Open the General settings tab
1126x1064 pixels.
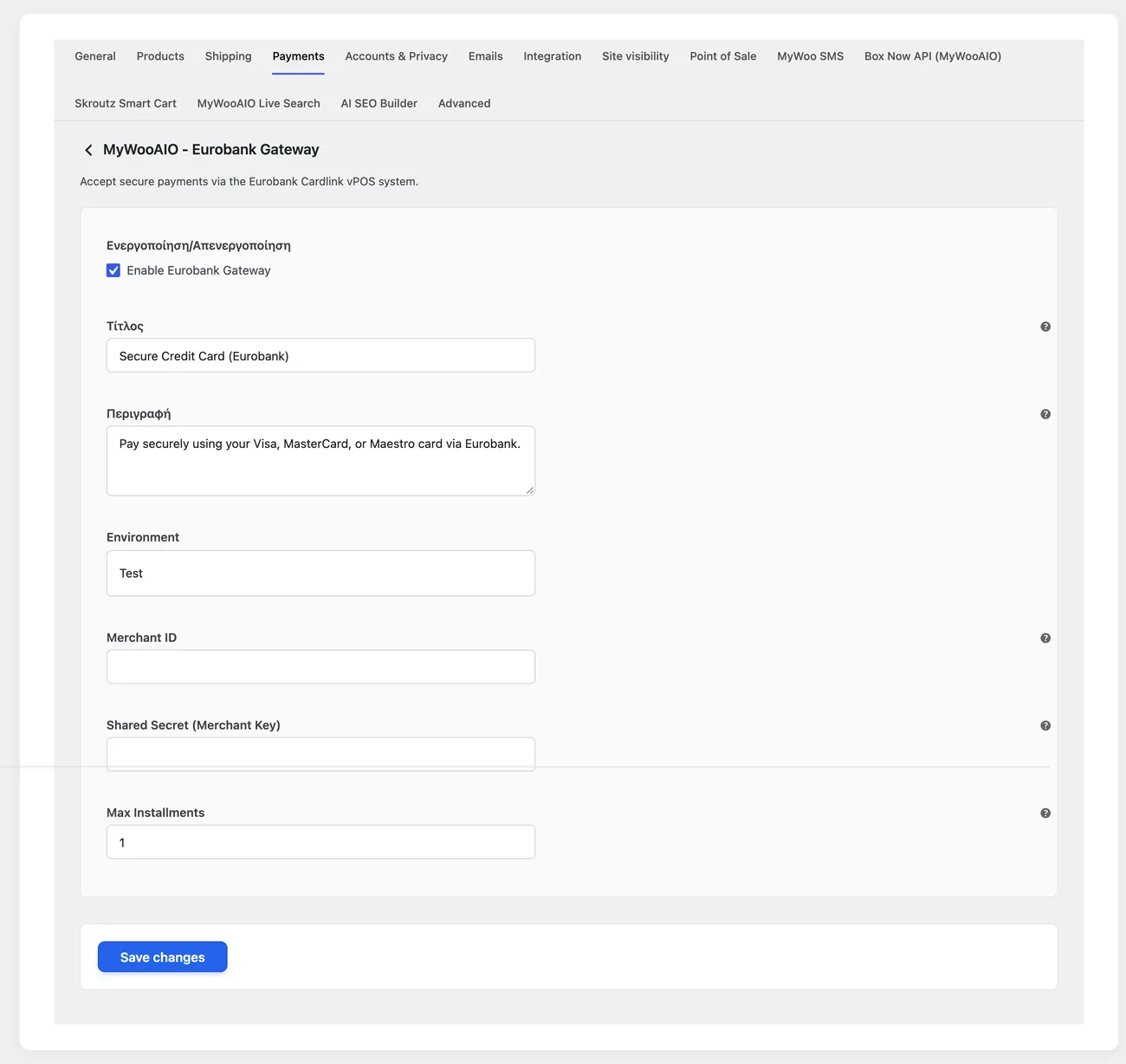(95, 56)
